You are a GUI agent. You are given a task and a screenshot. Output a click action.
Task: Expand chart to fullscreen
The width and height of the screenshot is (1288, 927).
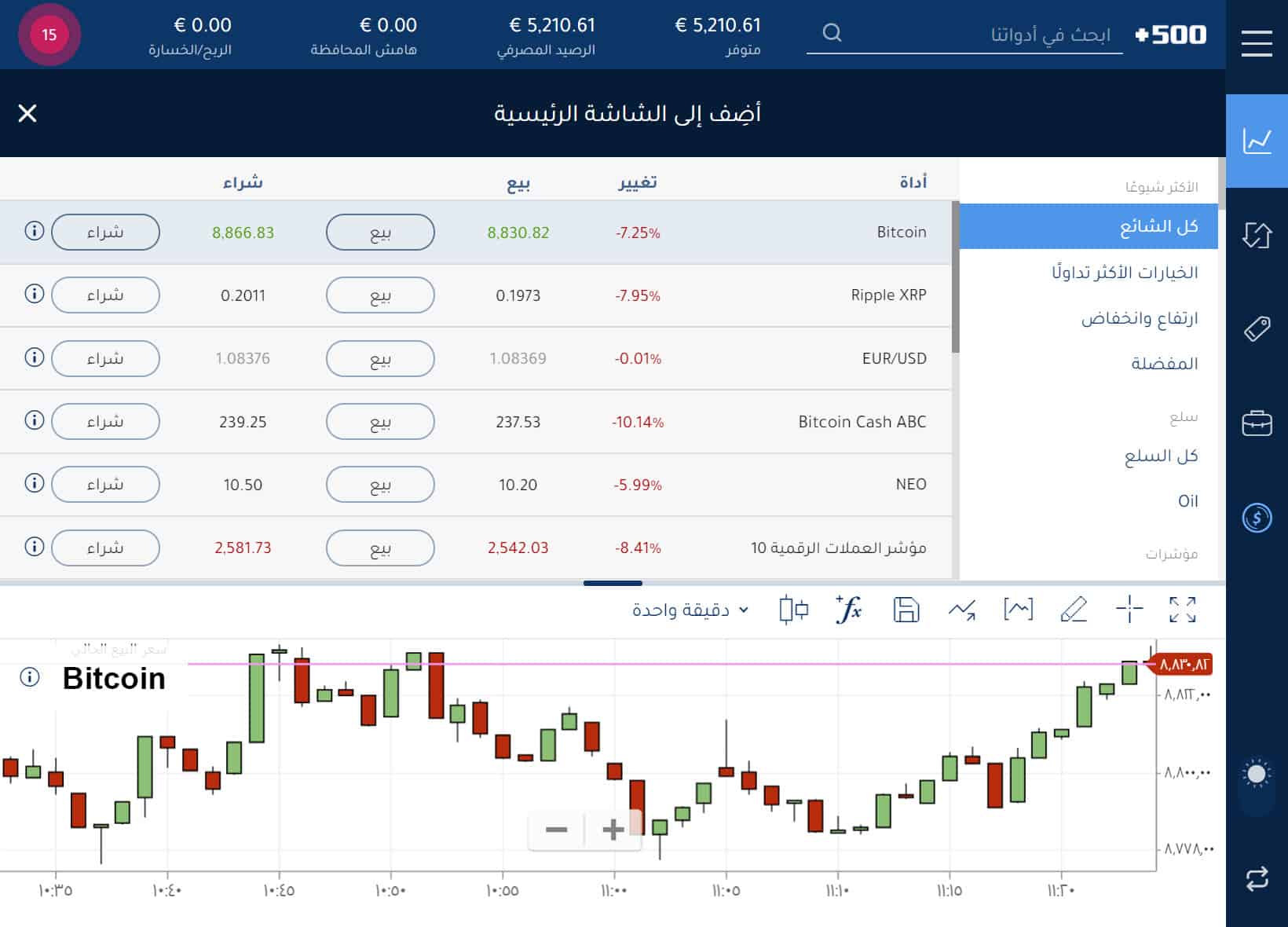(1183, 610)
